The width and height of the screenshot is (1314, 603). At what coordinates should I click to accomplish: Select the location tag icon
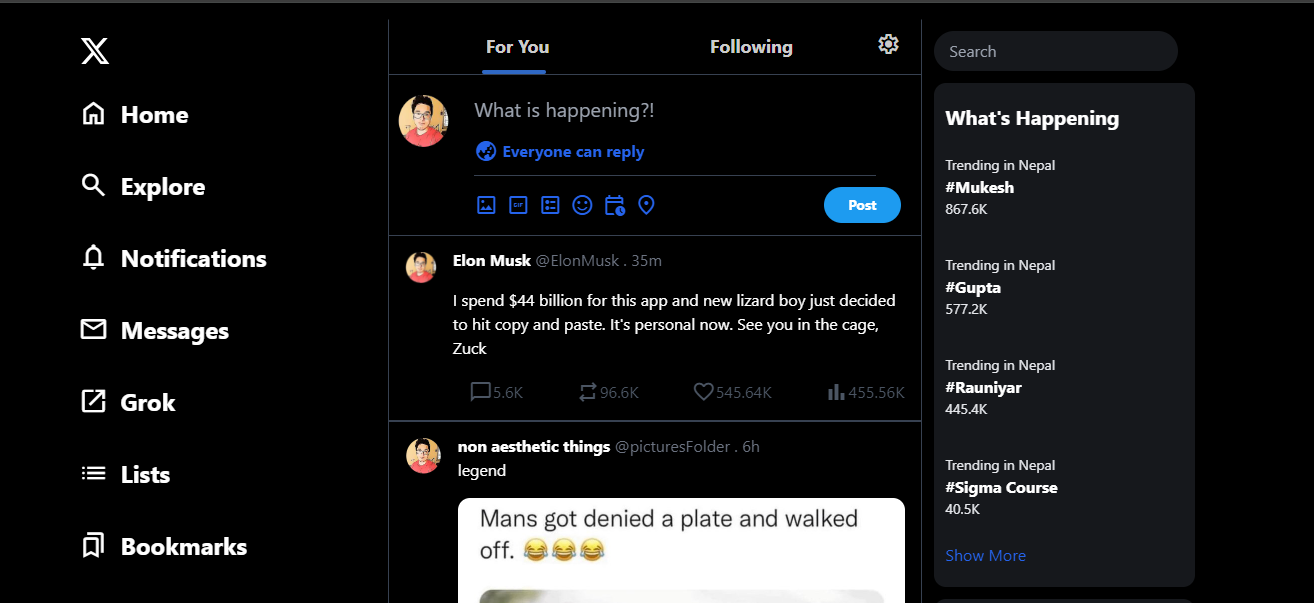646,204
